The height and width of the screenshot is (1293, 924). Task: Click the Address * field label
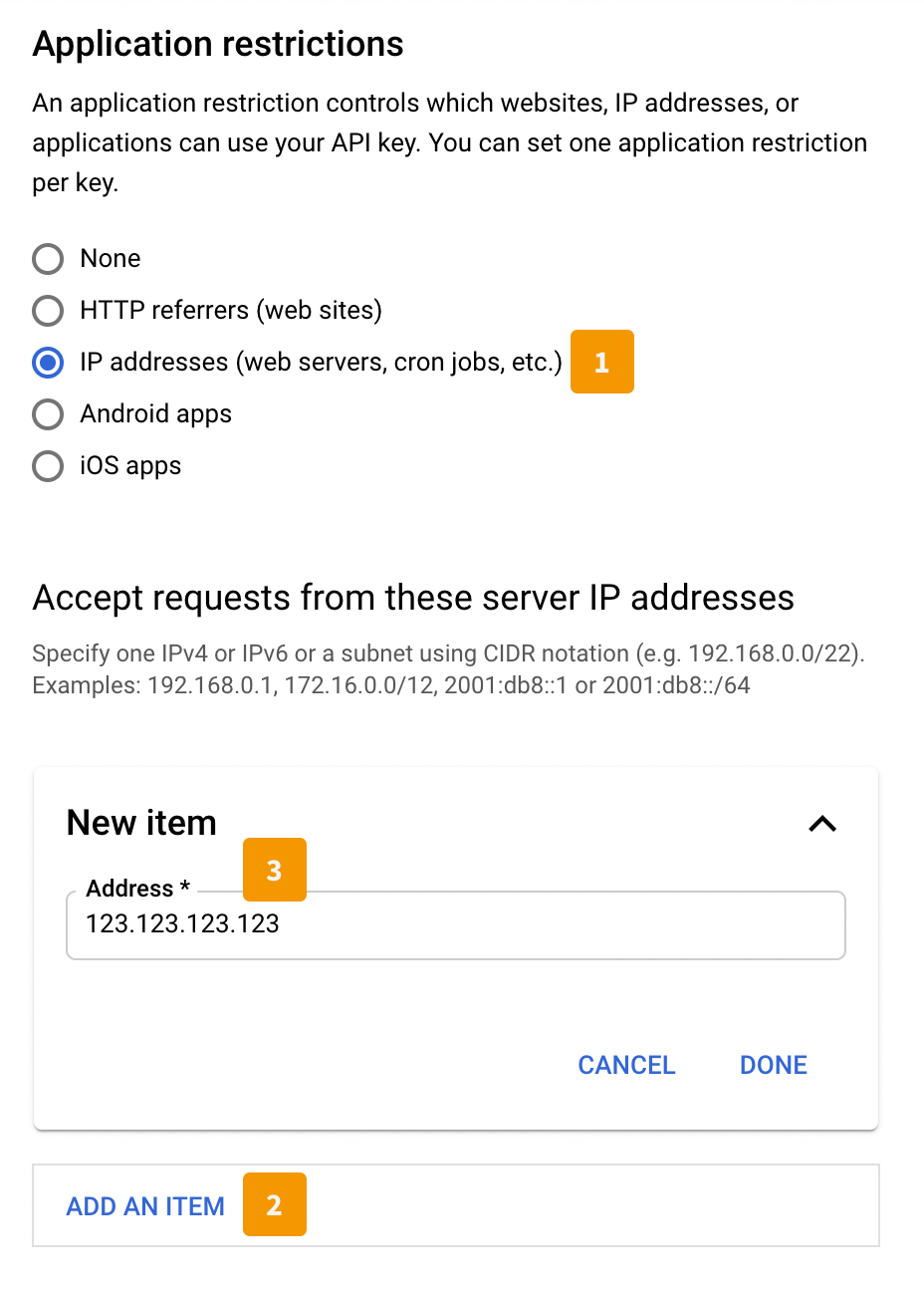pyautogui.click(x=137, y=889)
